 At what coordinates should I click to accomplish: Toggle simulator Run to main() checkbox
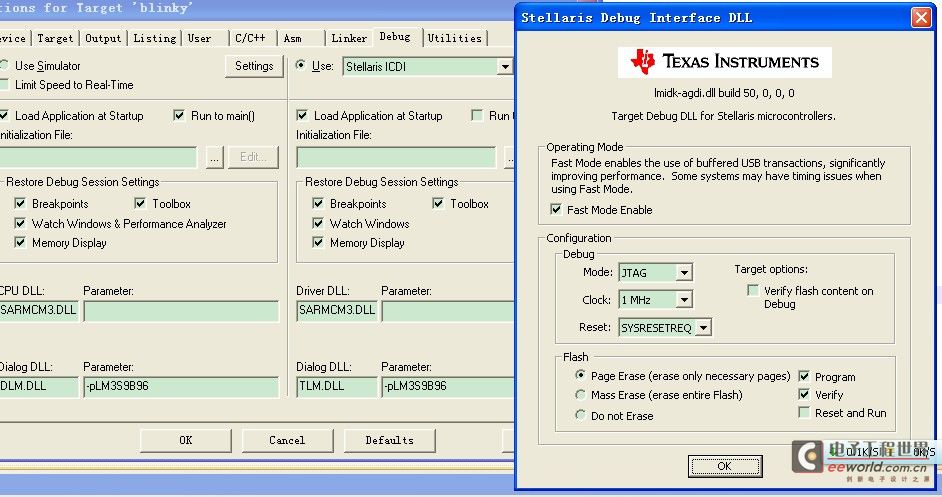click(179, 115)
